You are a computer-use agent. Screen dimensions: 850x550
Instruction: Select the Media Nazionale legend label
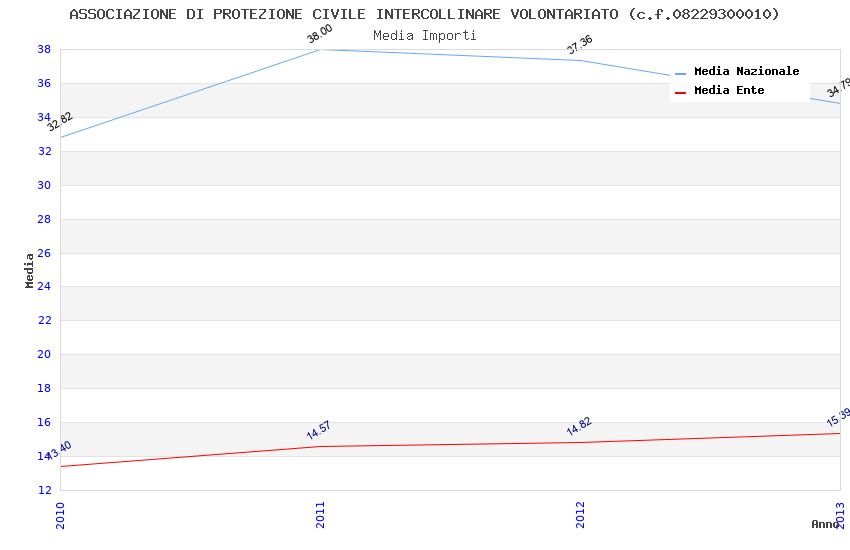(746, 72)
